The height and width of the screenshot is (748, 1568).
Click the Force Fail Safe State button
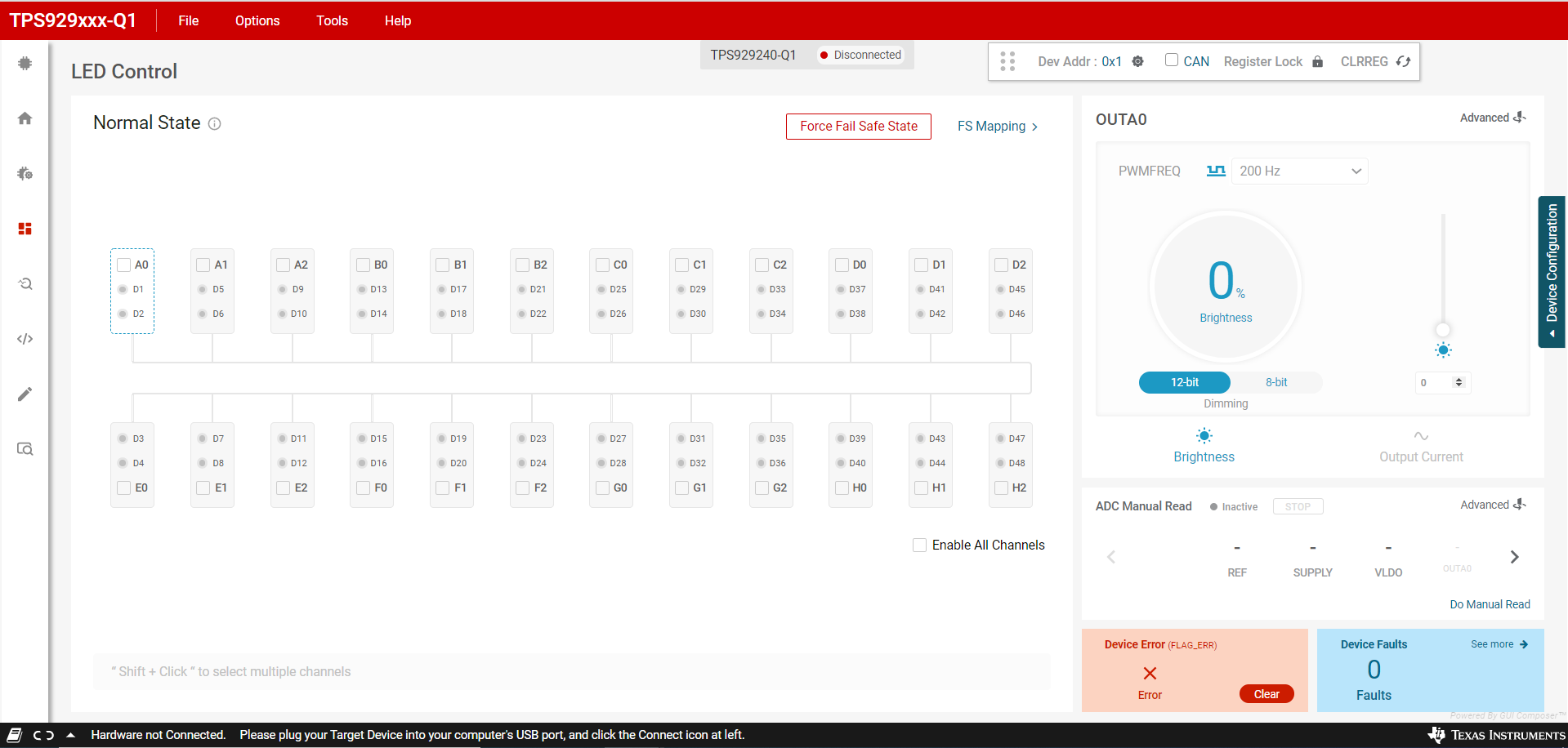point(858,126)
